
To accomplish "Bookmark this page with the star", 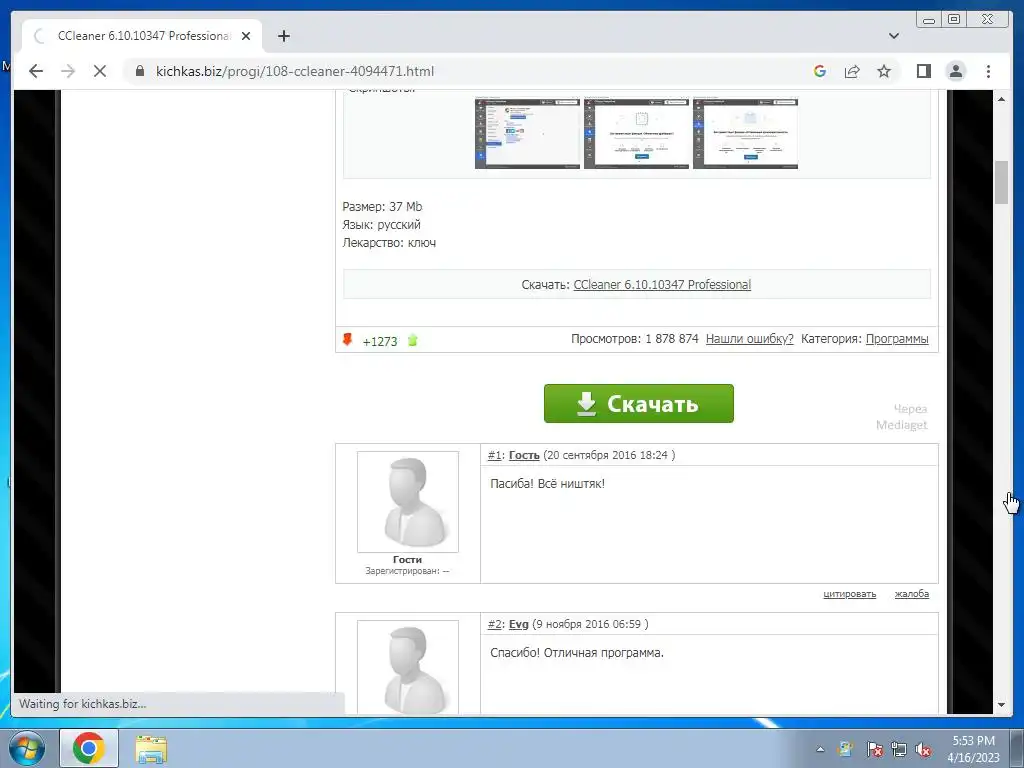I will pyautogui.click(x=884, y=71).
